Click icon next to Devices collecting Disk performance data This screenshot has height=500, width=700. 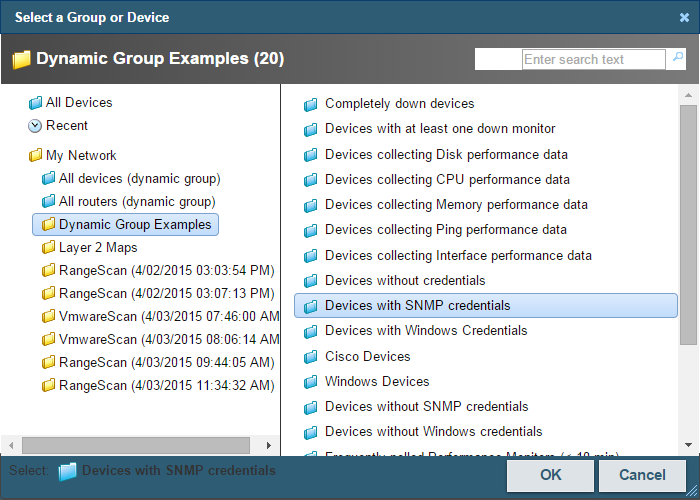pos(310,155)
